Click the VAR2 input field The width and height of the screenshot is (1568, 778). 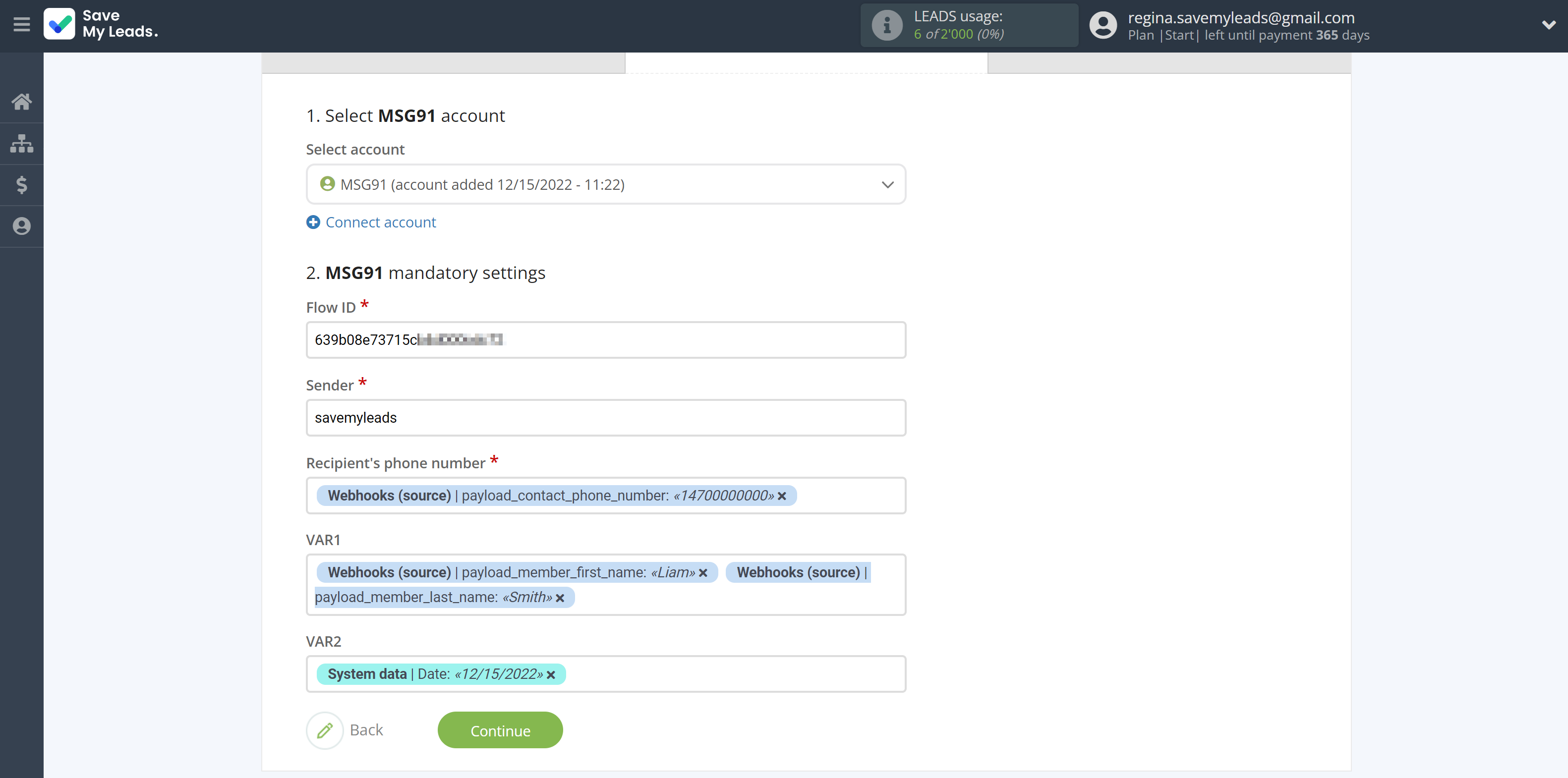(x=606, y=673)
